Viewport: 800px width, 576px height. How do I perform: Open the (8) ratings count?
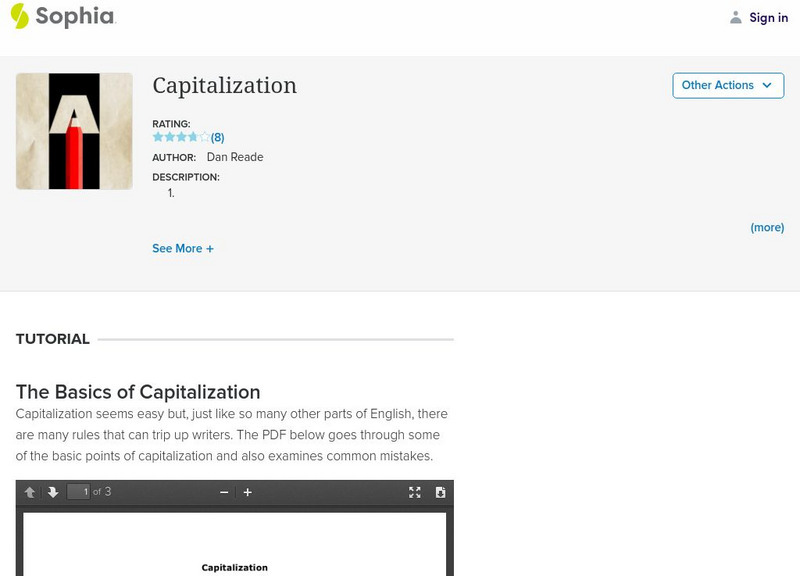pos(217,138)
